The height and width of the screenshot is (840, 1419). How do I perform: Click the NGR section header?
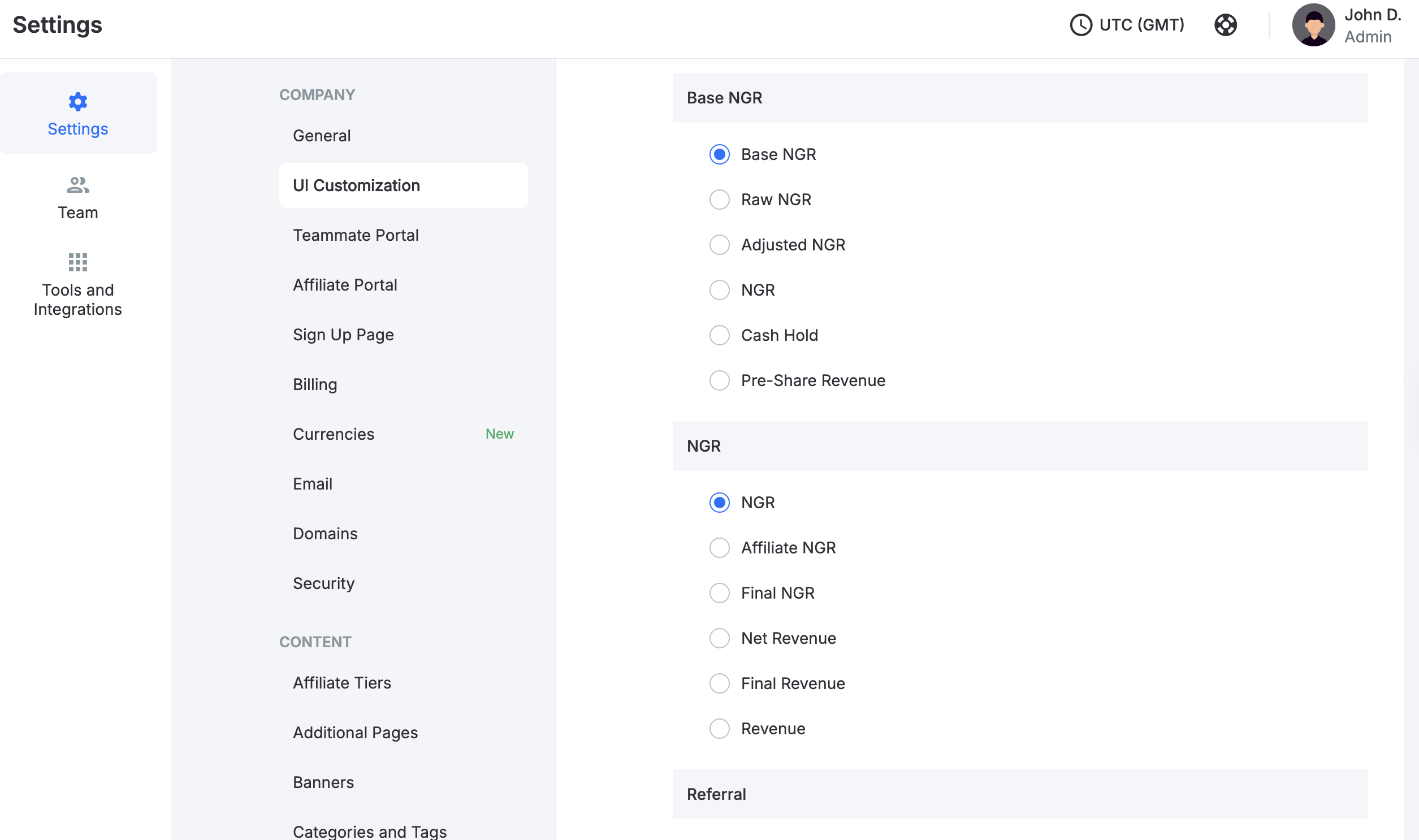1020,446
